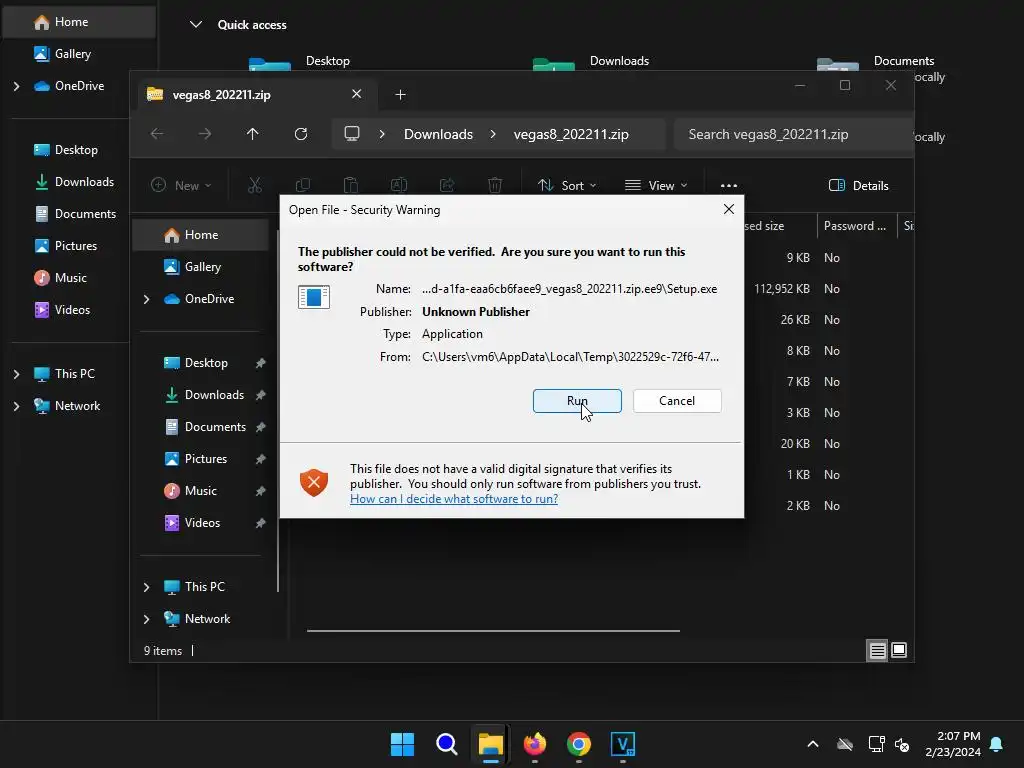Toggle the Details pane button
The image size is (1024, 768).
(x=858, y=185)
